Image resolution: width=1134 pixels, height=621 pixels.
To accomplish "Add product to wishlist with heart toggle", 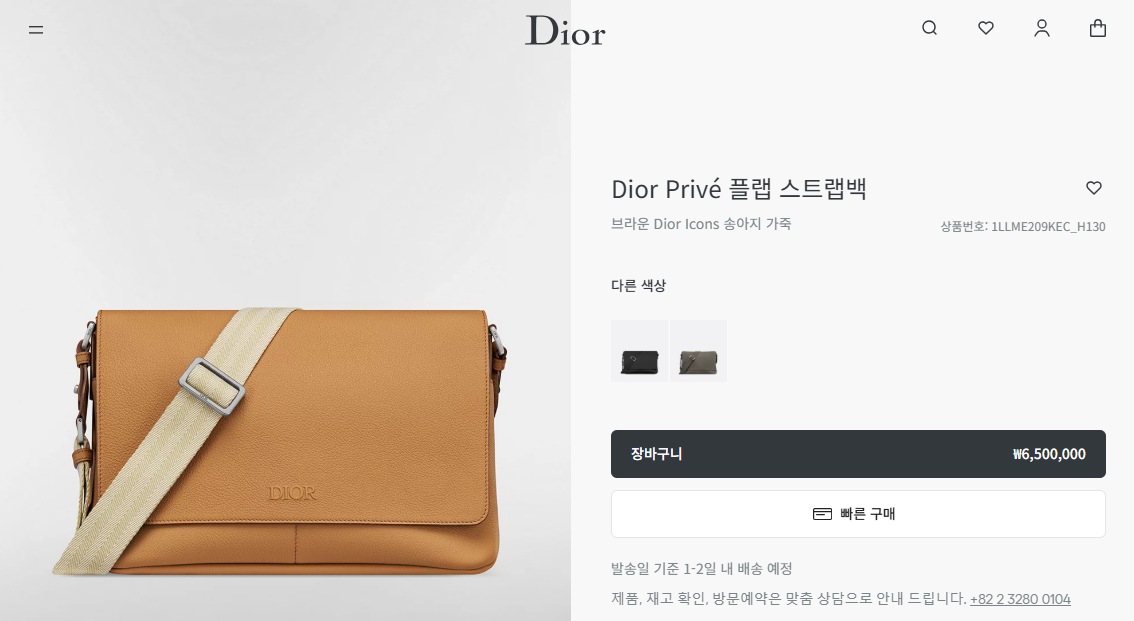I will (x=1094, y=188).
